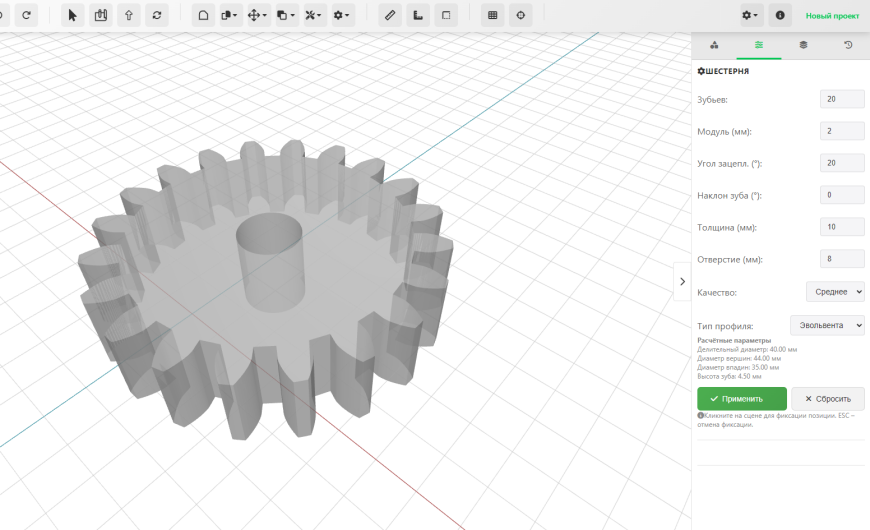Click the "Делительный диаметр: 40.00 мм" text
The height and width of the screenshot is (530, 870).
(747, 350)
